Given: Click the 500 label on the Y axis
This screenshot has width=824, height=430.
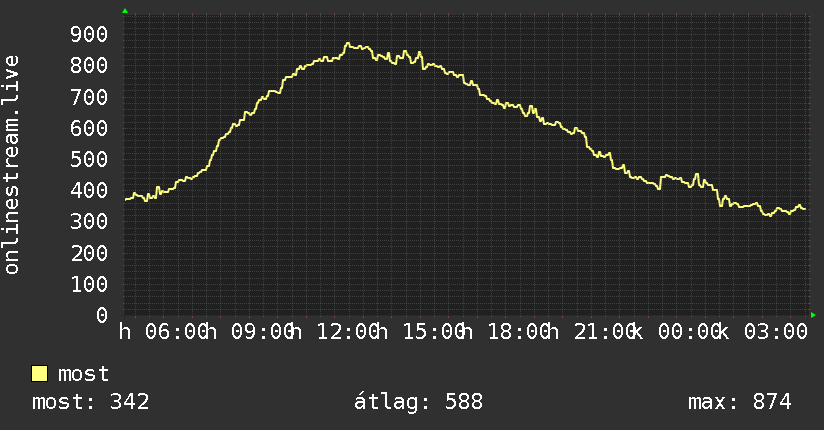Looking at the screenshot, I should pyautogui.click(x=89, y=159).
